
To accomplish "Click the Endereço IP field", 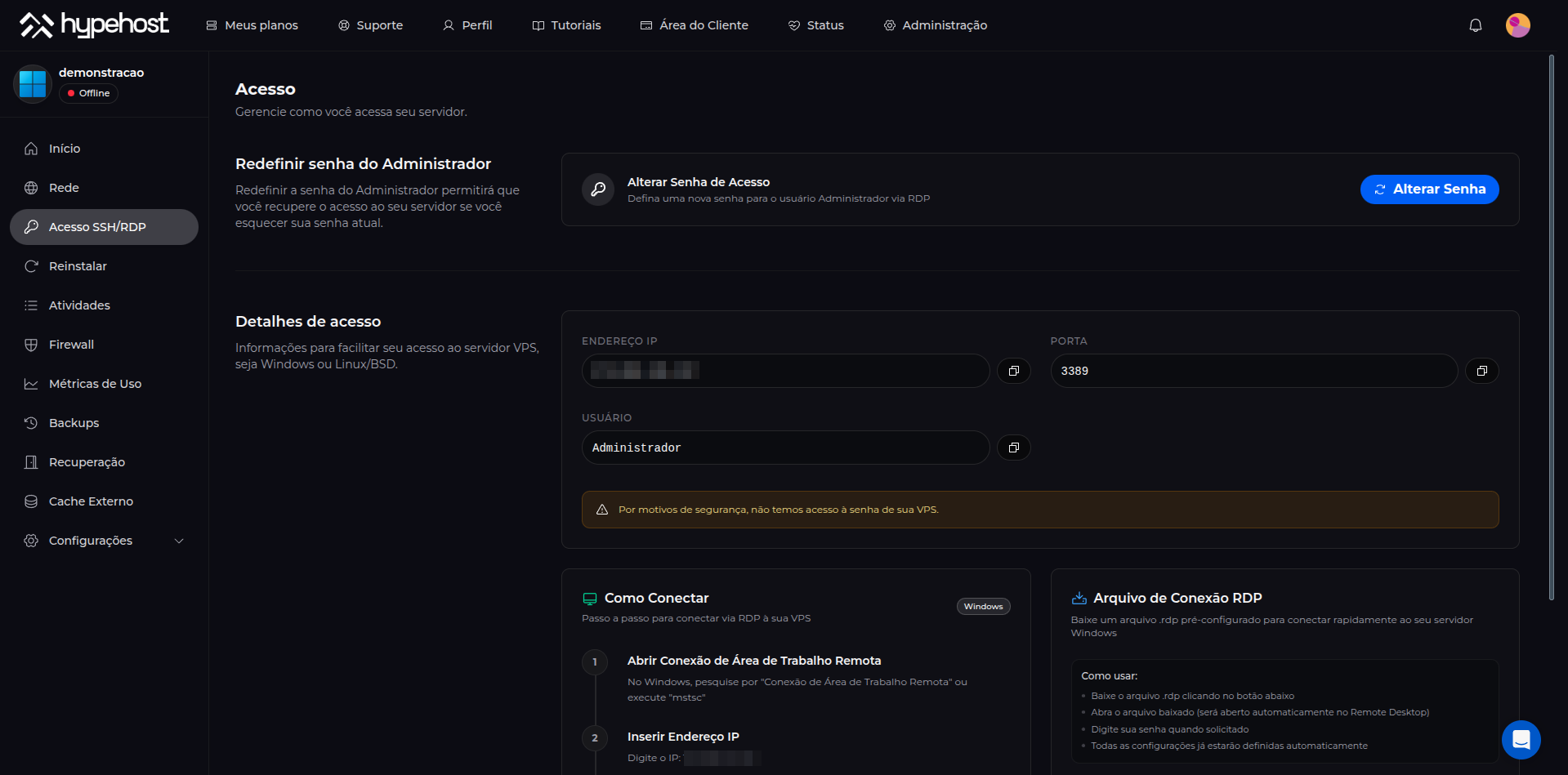I will pyautogui.click(x=785, y=371).
